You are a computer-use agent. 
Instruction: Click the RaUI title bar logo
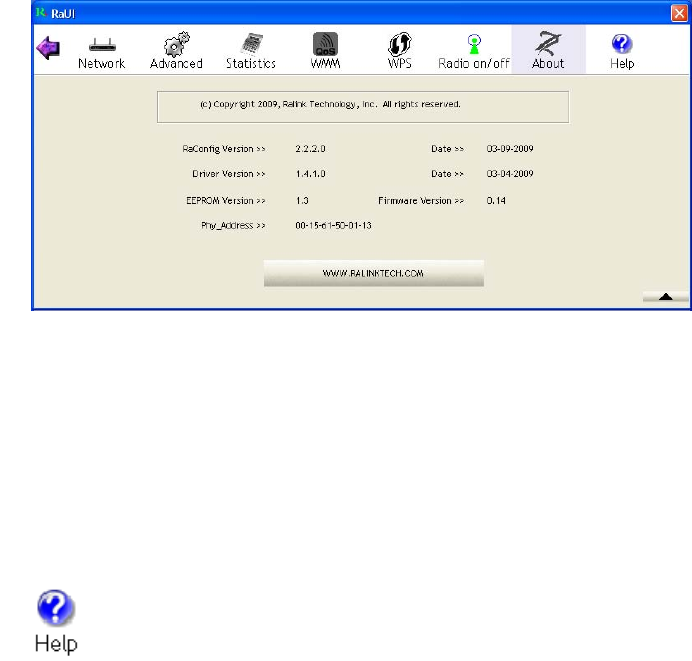coord(41,13)
